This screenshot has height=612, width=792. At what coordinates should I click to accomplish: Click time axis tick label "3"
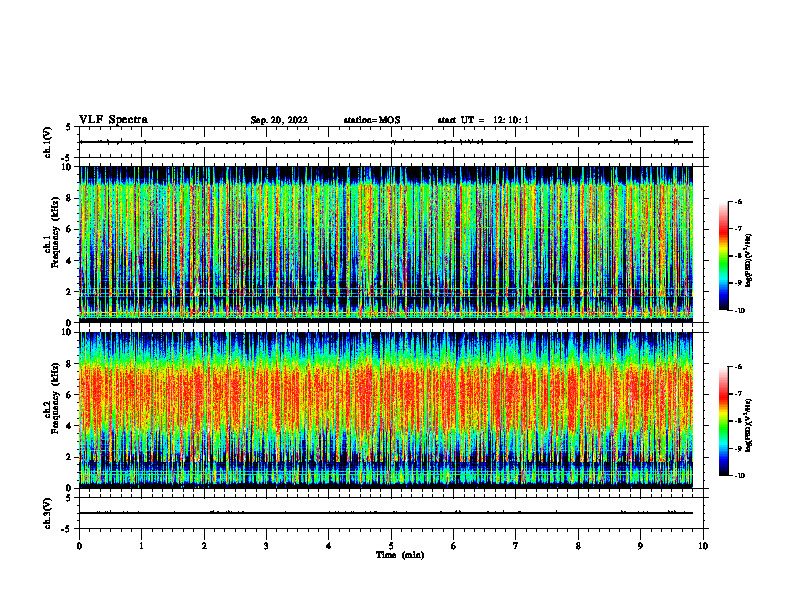point(266,546)
